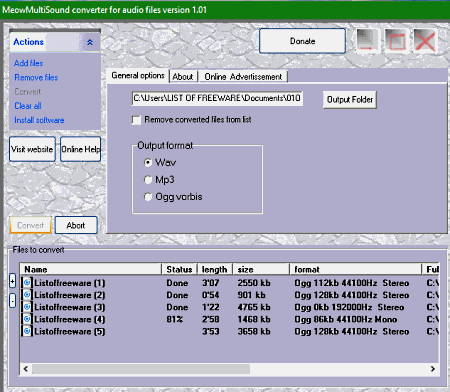Switch to the About tab
Screen dimensions: 450x392
point(183,77)
